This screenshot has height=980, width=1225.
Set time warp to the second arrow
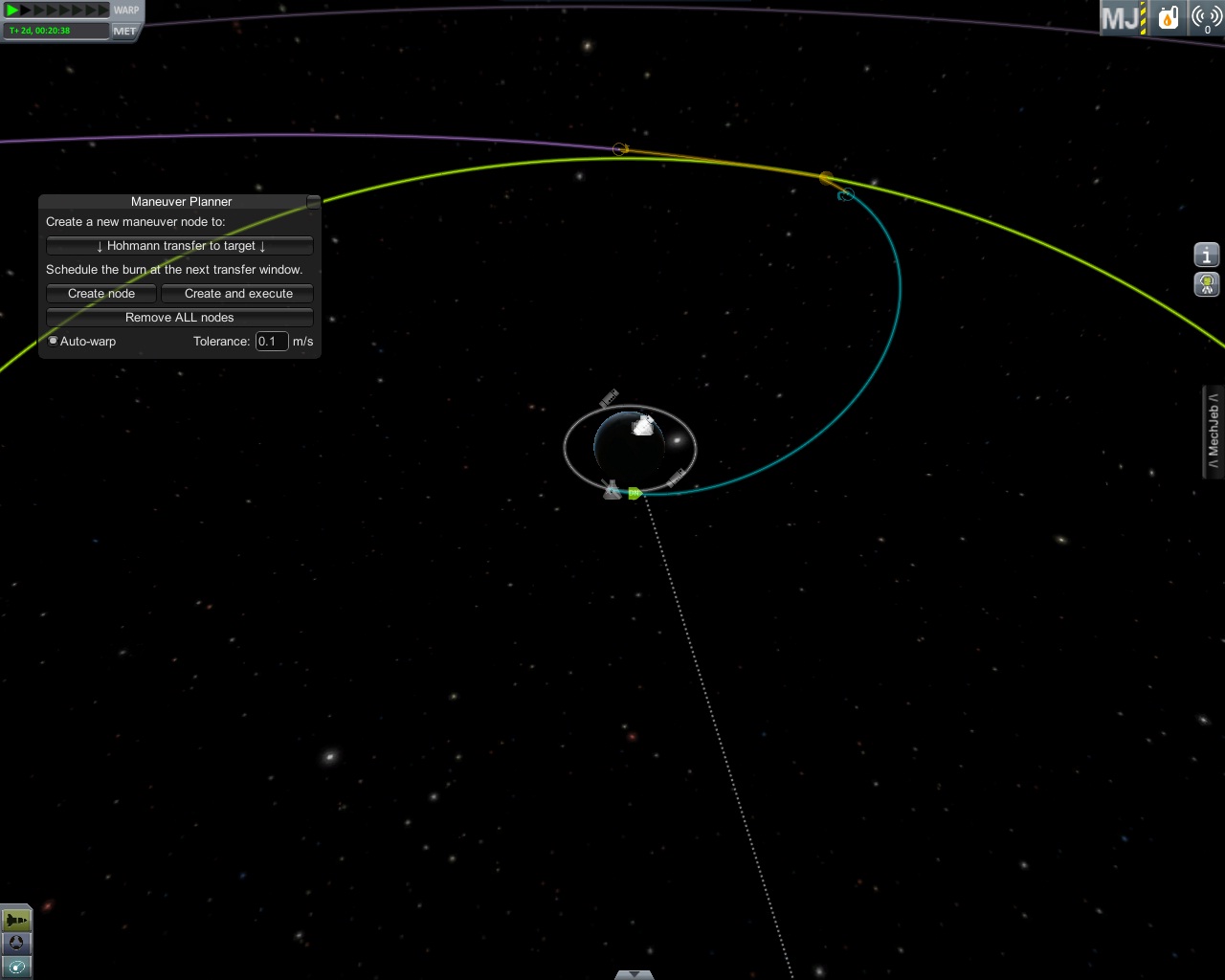pos(27,10)
